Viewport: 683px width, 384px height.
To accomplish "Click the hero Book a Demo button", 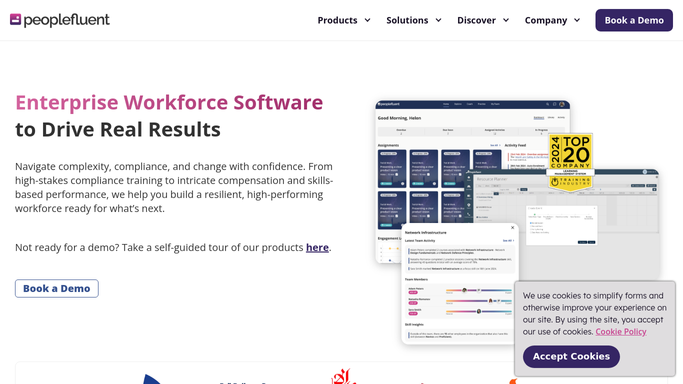I will (57, 289).
